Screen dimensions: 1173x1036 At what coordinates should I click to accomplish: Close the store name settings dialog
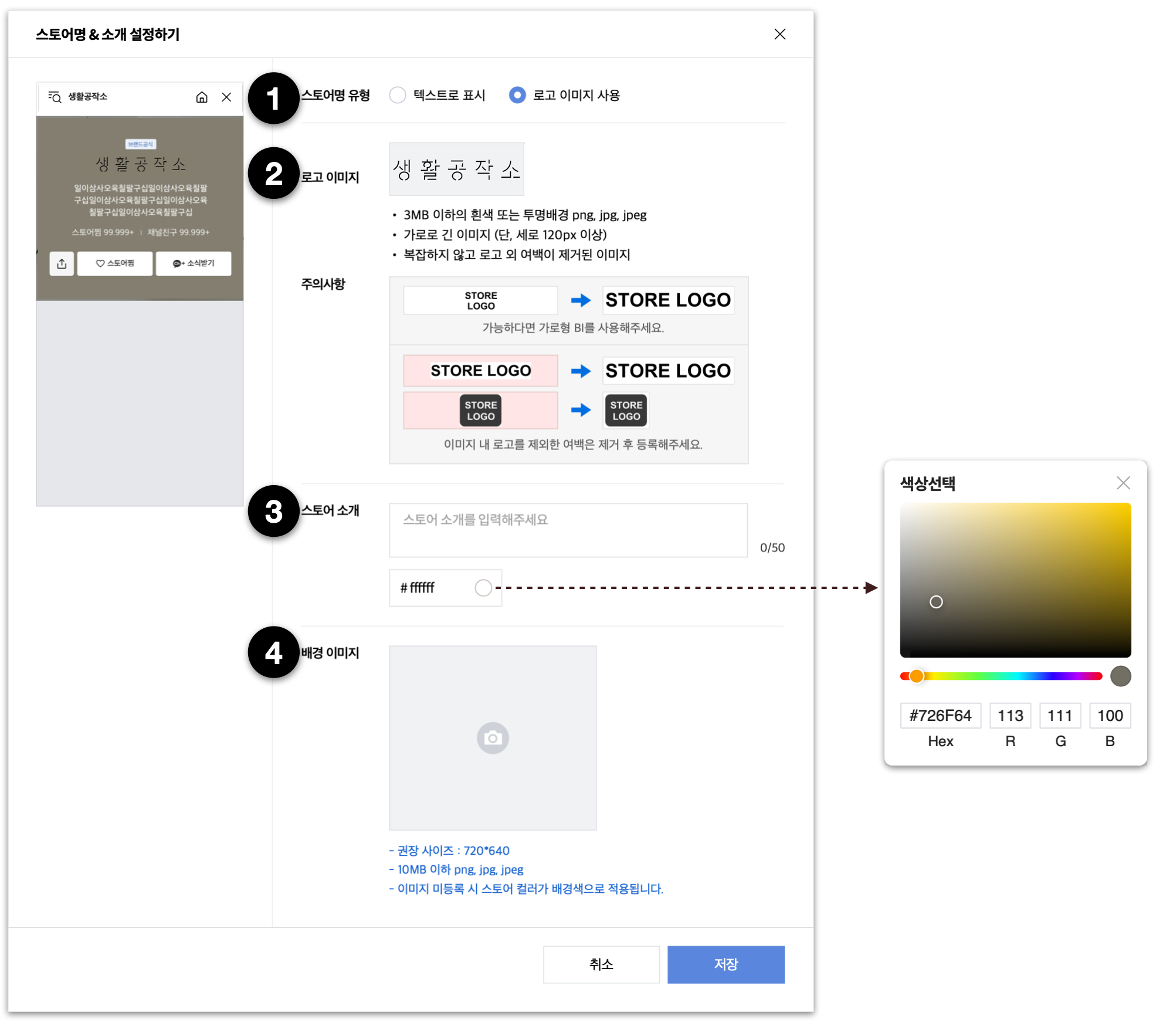tap(779, 34)
